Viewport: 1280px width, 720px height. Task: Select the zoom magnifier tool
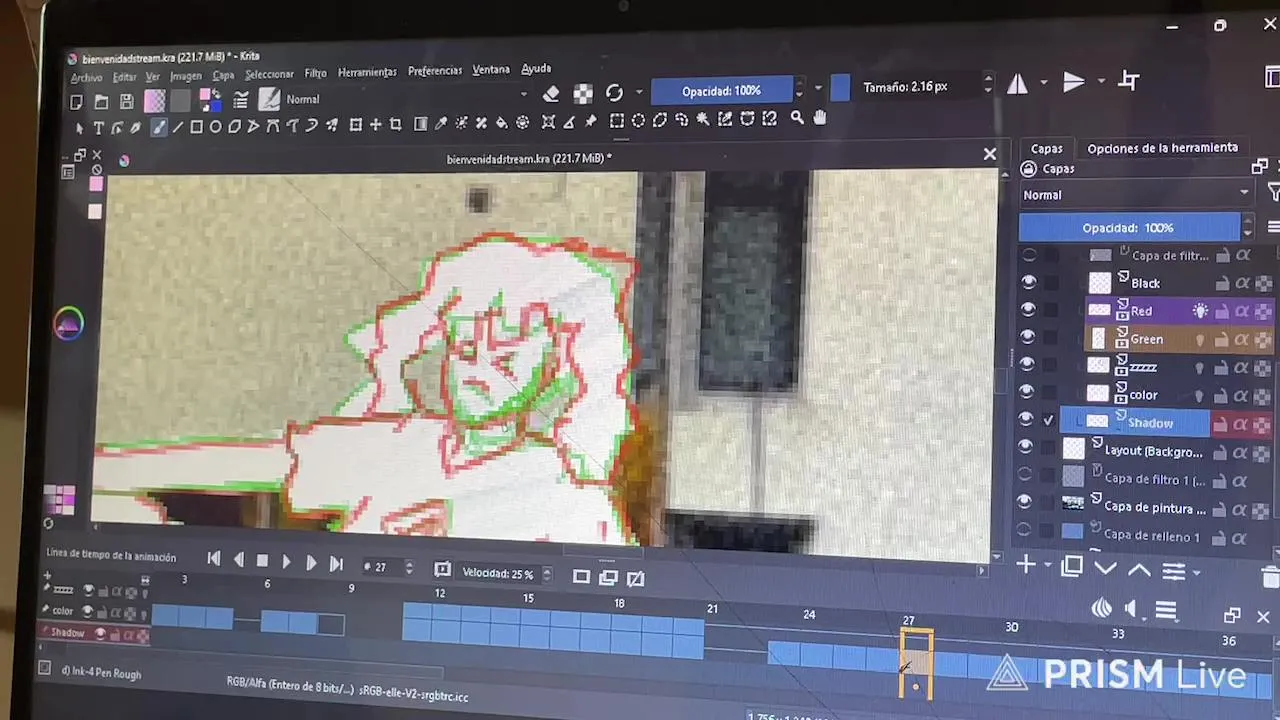[797, 118]
